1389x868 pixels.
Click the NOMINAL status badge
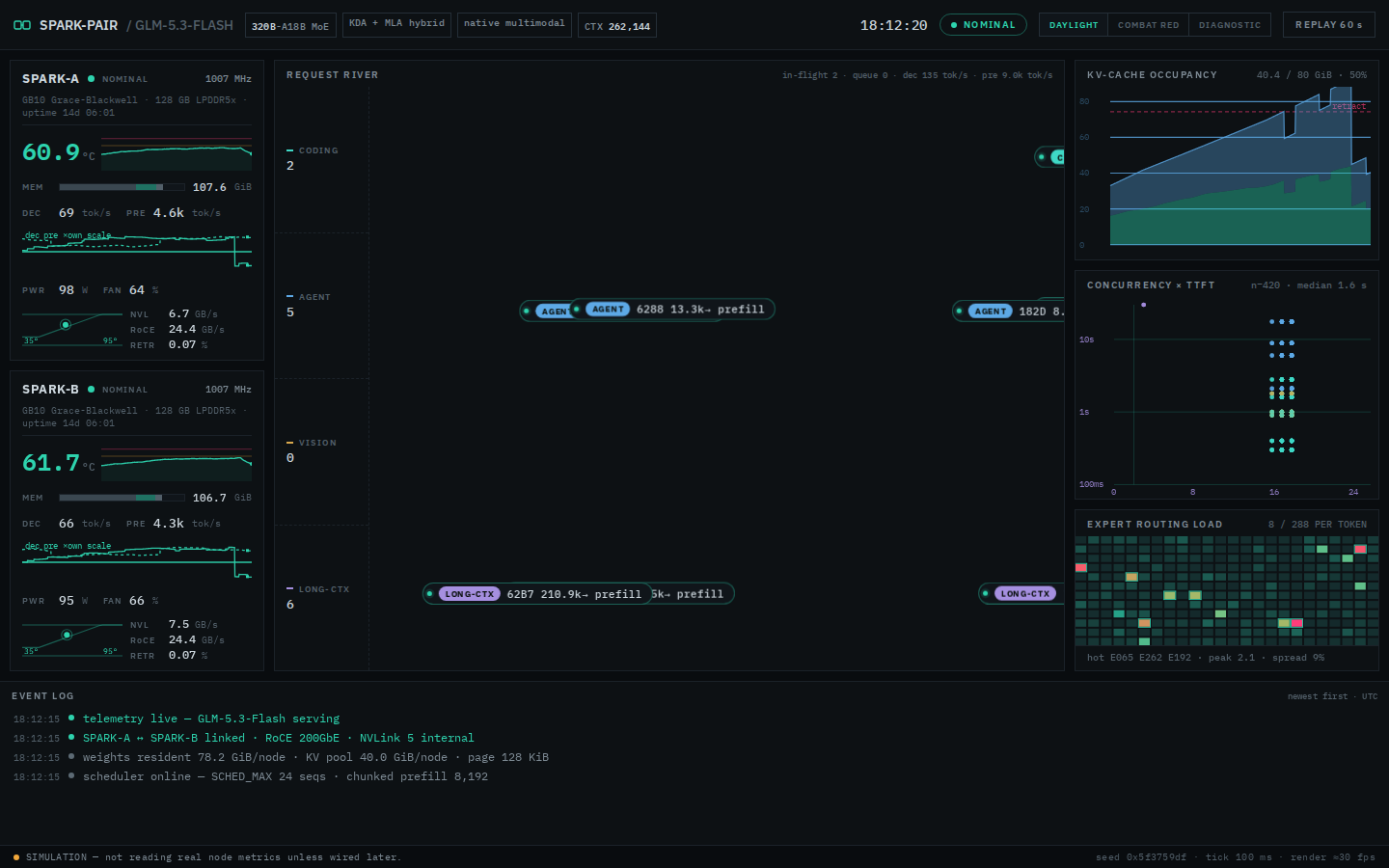(x=983, y=25)
